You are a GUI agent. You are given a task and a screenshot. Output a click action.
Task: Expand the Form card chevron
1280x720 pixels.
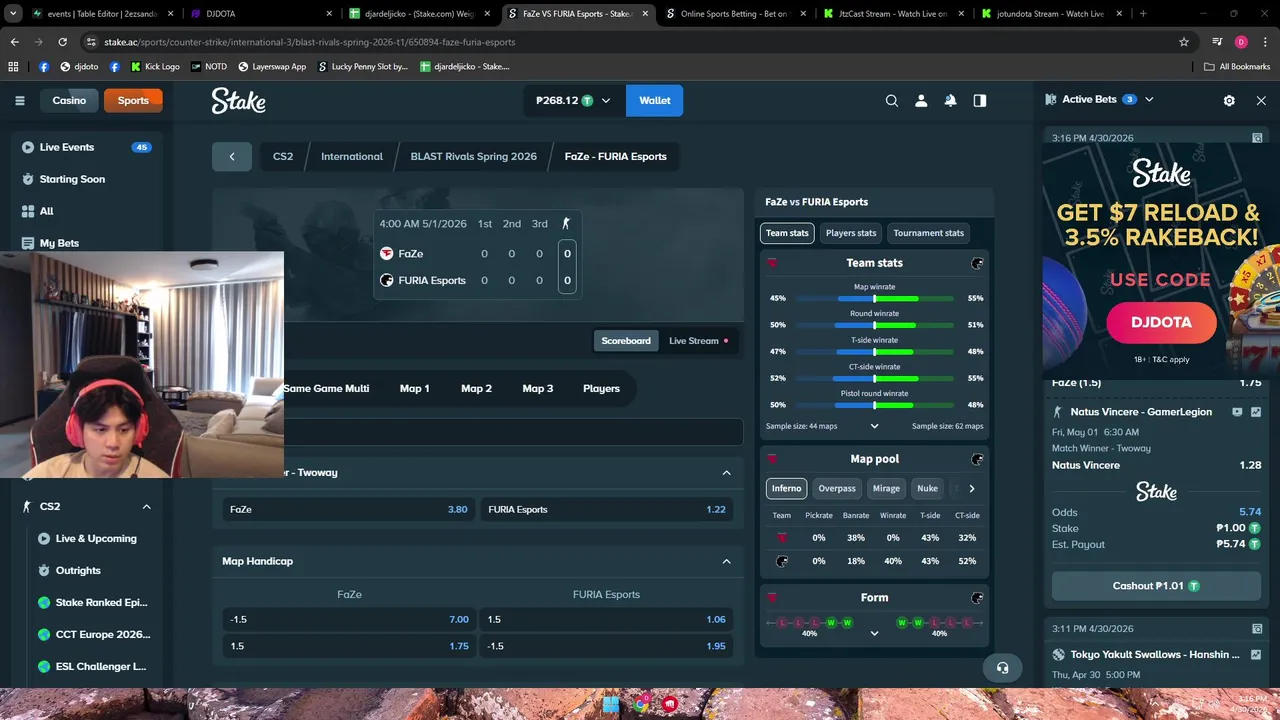pyautogui.click(x=874, y=633)
